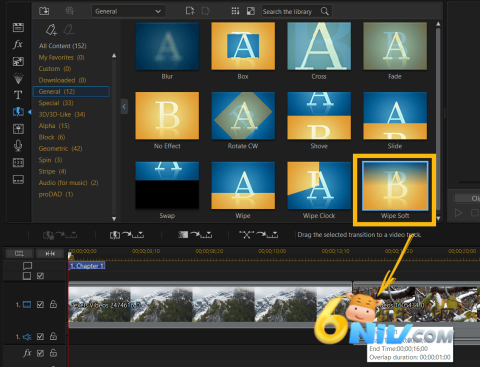Toggle the chapter track checkbox
The height and width of the screenshot is (367, 480).
click(x=40, y=276)
